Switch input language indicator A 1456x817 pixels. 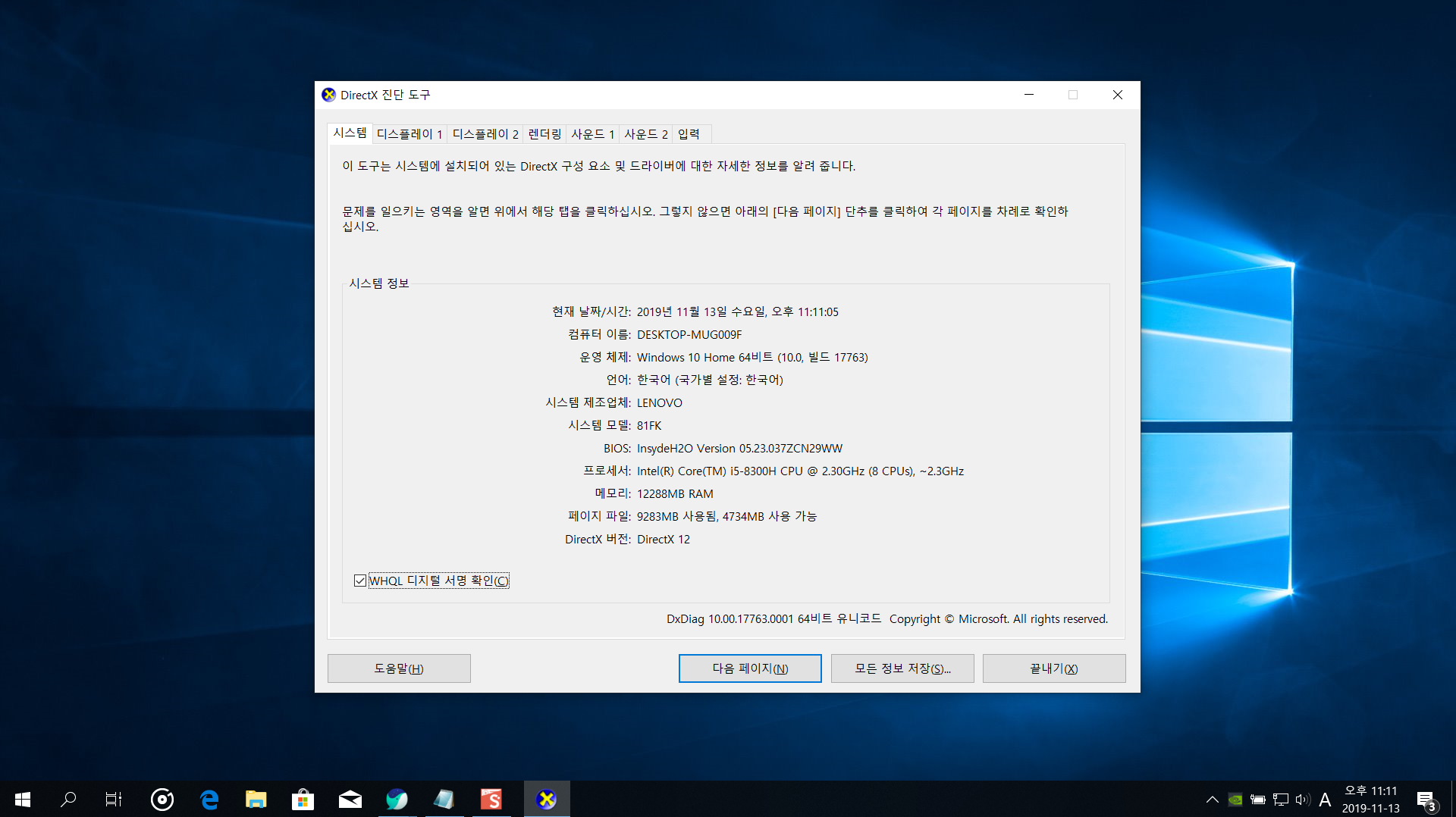coord(1325,799)
